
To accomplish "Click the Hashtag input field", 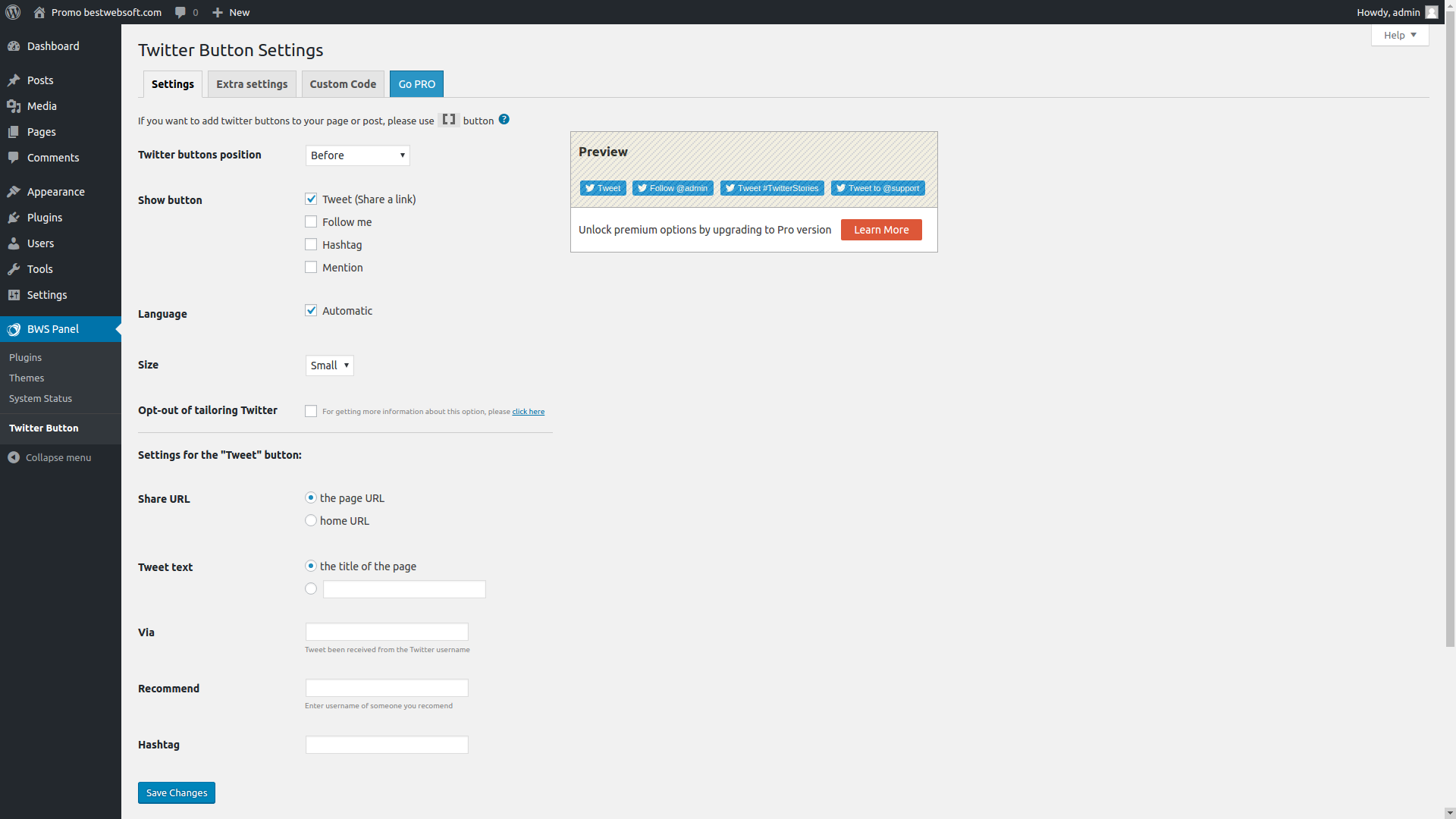I will (387, 745).
